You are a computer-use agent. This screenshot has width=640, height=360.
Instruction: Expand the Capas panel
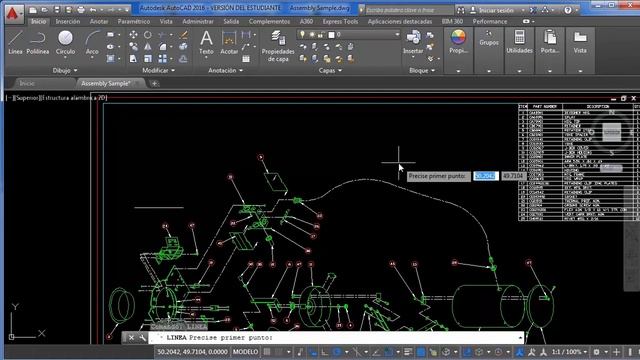330,70
